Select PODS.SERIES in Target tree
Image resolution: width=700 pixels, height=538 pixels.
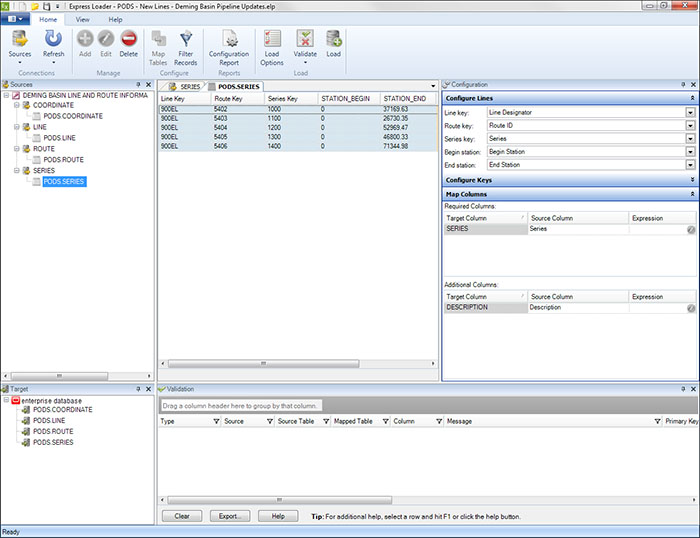[x=53, y=442]
